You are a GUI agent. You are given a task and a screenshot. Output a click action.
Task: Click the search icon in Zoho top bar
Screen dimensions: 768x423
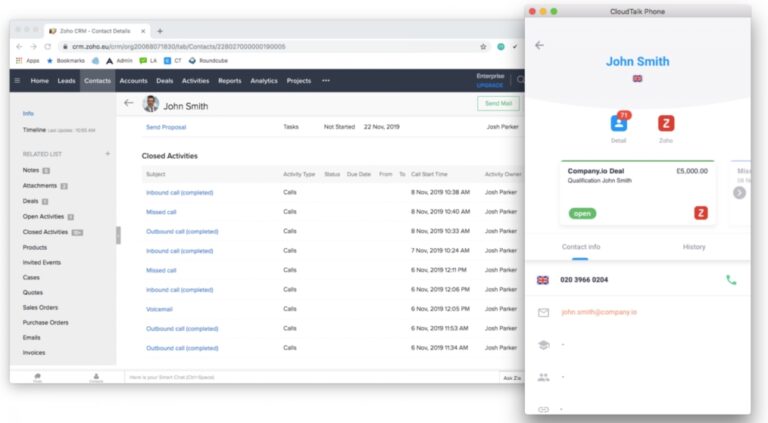coord(520,79)
